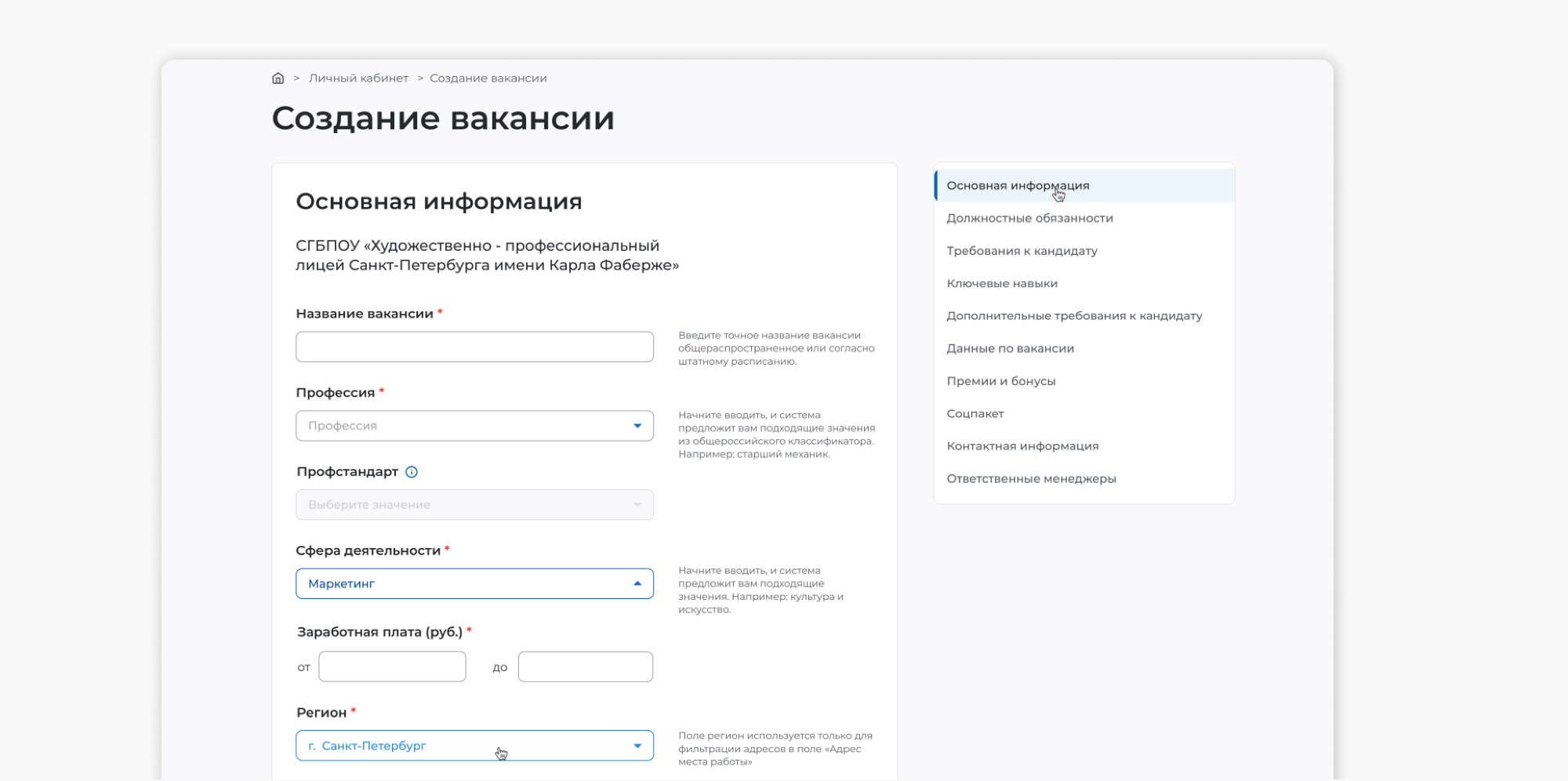Collapse the Сфера деятельности dropdown arrow
This screenshot has width=1568, height=781.
[637, 583]
